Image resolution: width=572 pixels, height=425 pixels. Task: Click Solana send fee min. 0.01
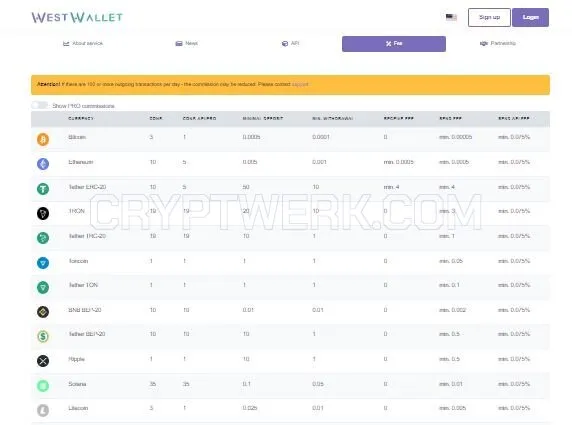pyautogui.click(x=451, y=384)
